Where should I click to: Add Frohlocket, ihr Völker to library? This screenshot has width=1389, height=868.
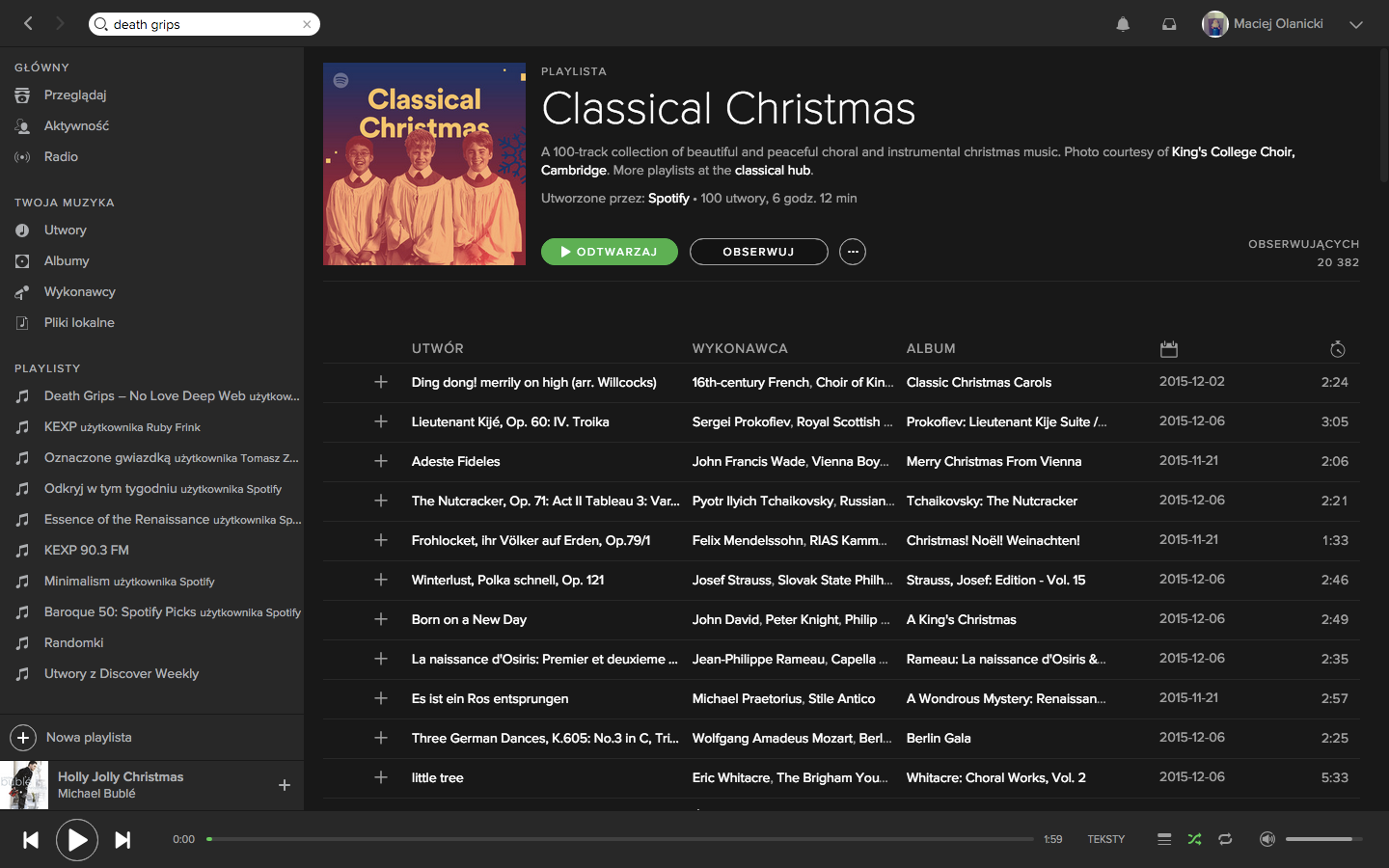click(381, 540)
